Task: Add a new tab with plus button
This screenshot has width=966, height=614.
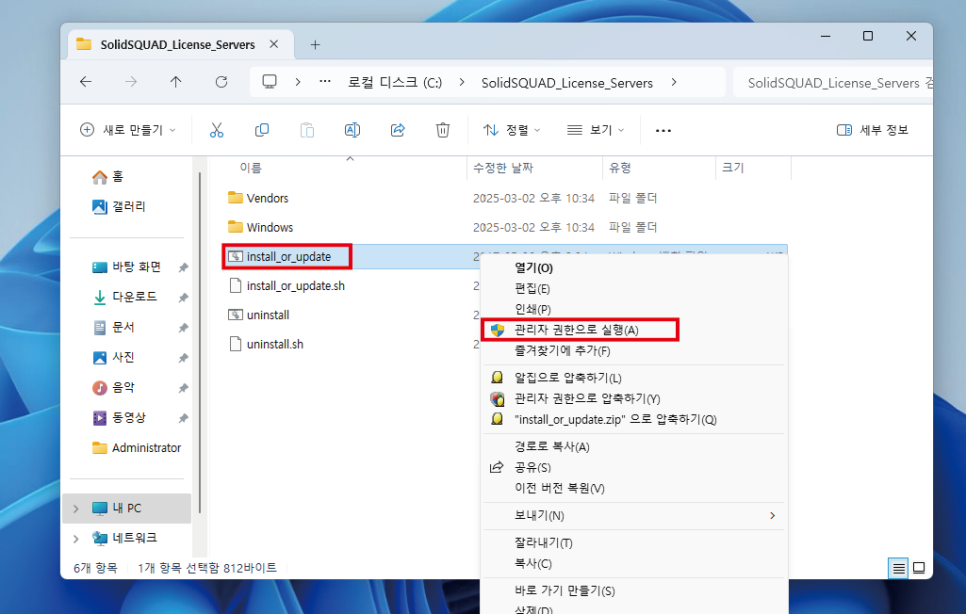Action: click(x=315, y=45)
